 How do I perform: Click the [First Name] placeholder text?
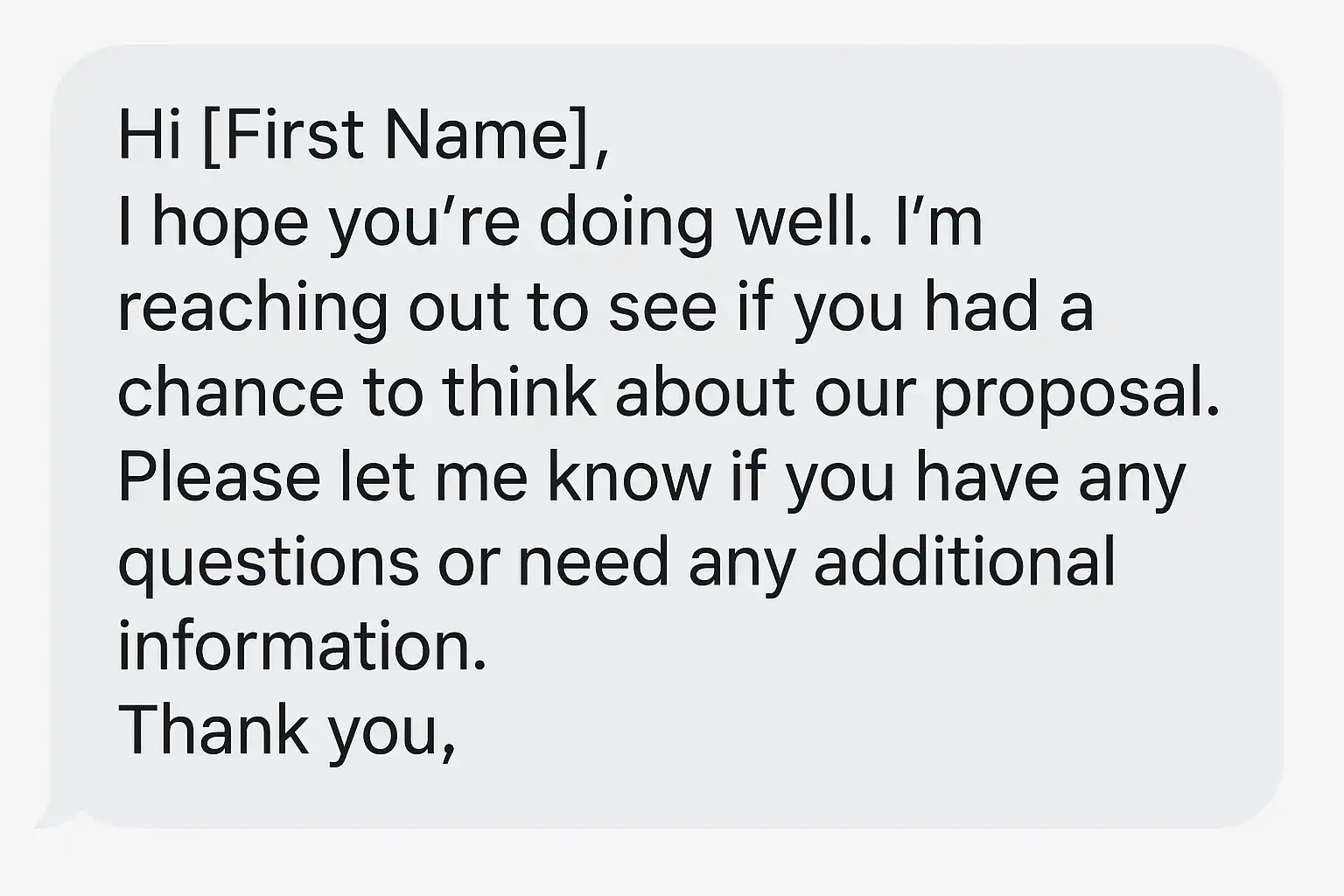click(x=398, y=136)
